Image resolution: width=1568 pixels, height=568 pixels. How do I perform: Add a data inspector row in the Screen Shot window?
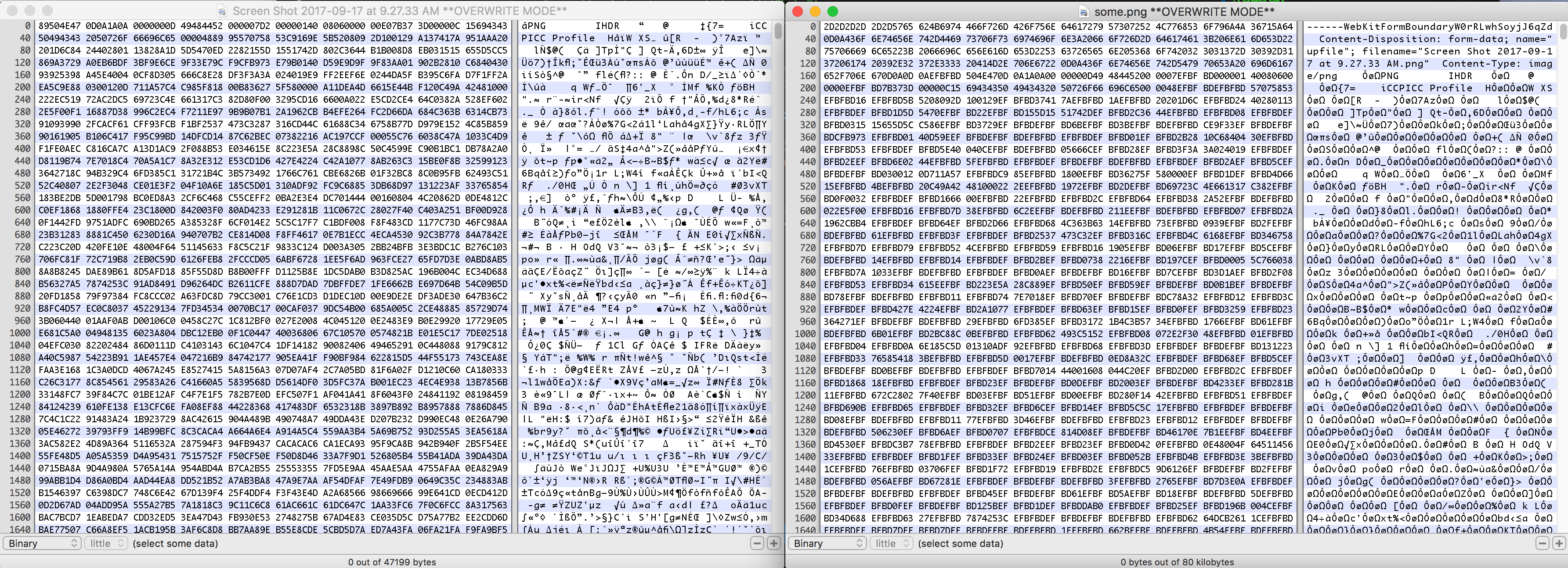point(773,543)
